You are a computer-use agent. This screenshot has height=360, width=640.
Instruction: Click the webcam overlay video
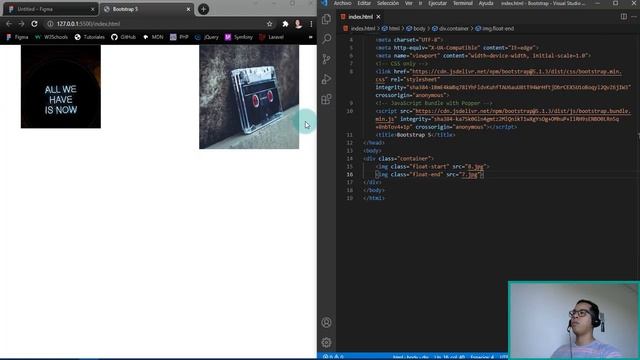573,320
